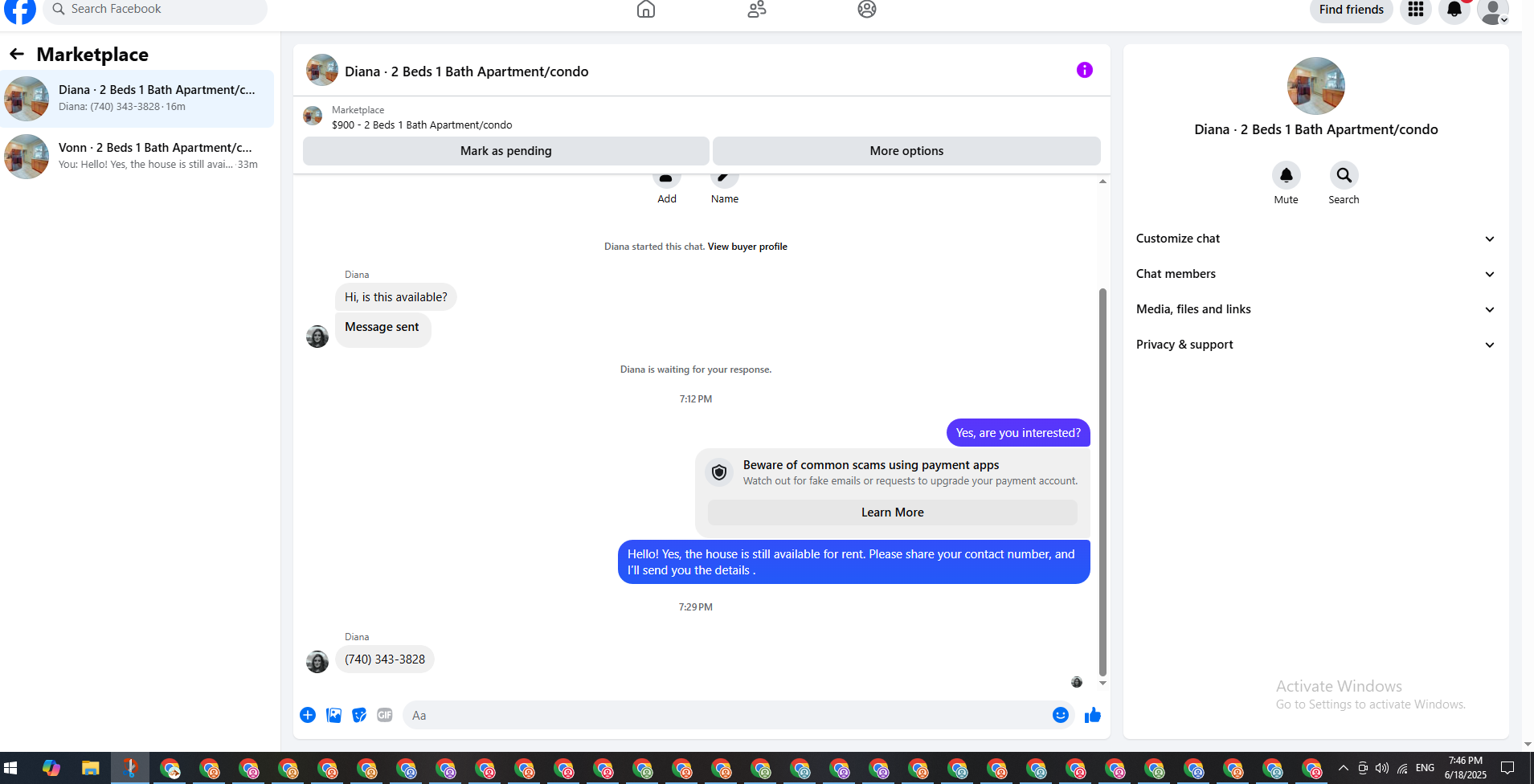Viewport: 1534px width, 784px height.
Task: Click the Facebook logo
Action: pos(20,10)
